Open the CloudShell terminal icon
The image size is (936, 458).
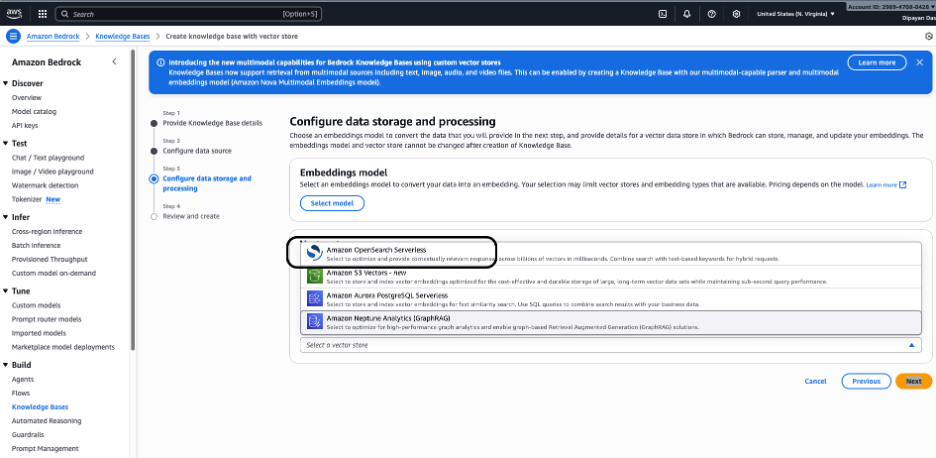pos(663,14)
